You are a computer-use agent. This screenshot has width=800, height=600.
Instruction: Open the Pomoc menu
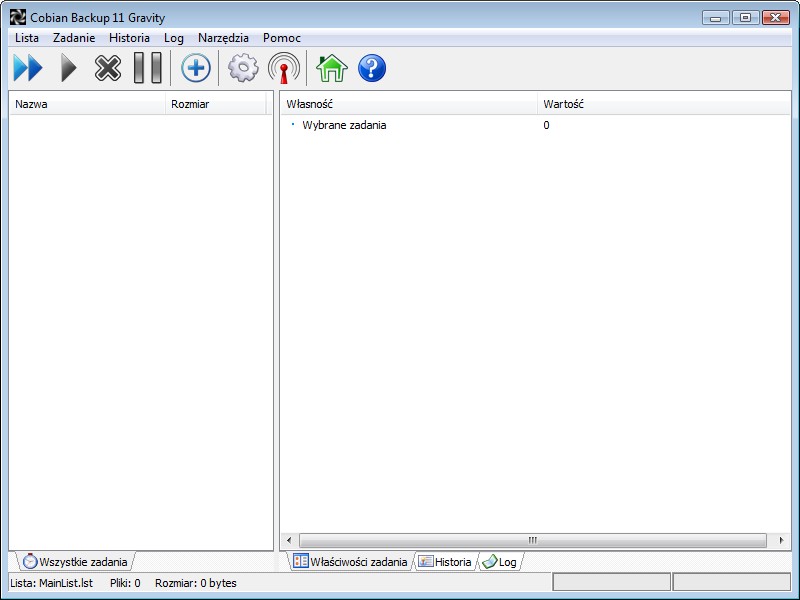[x=282, y=38]
